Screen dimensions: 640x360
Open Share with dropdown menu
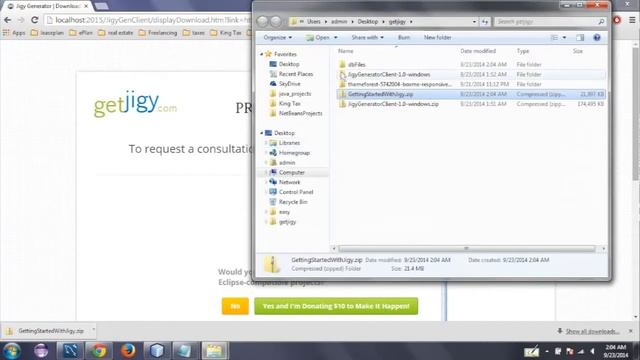point(367,38)
